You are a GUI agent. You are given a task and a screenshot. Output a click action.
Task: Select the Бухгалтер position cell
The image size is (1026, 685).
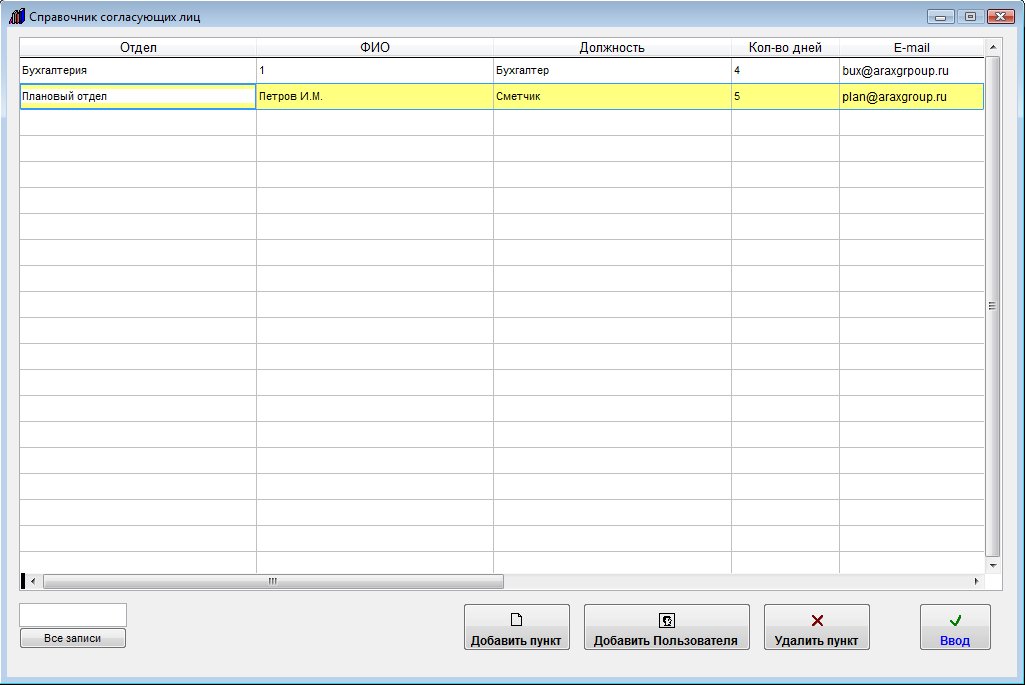point(612,70)
